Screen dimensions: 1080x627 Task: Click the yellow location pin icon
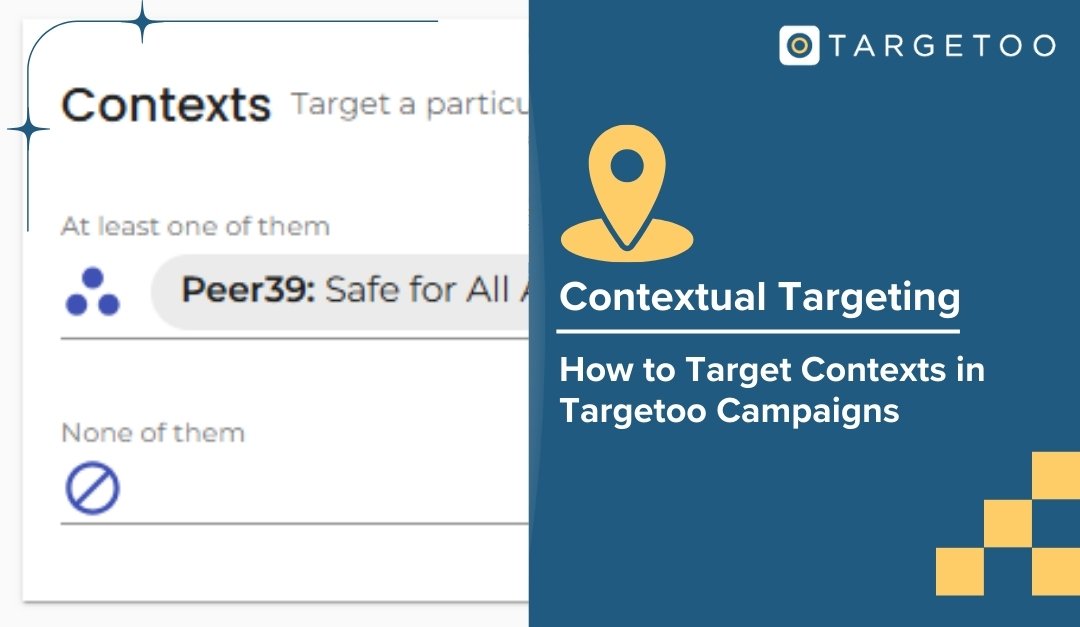click(627, 193)
